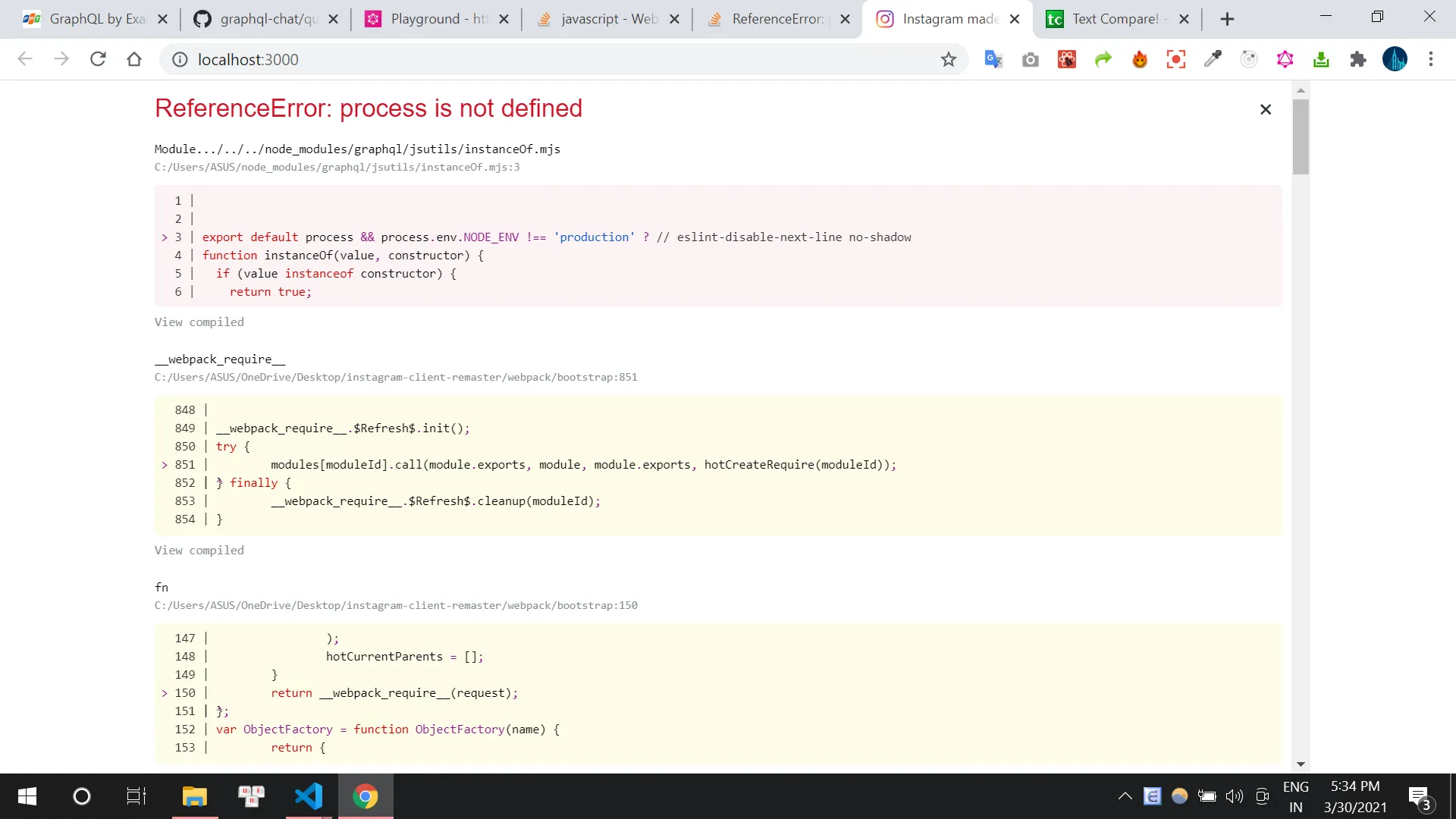Open the Chrome three-dot menu
1456x819 pixels.
pos(1431,59)
